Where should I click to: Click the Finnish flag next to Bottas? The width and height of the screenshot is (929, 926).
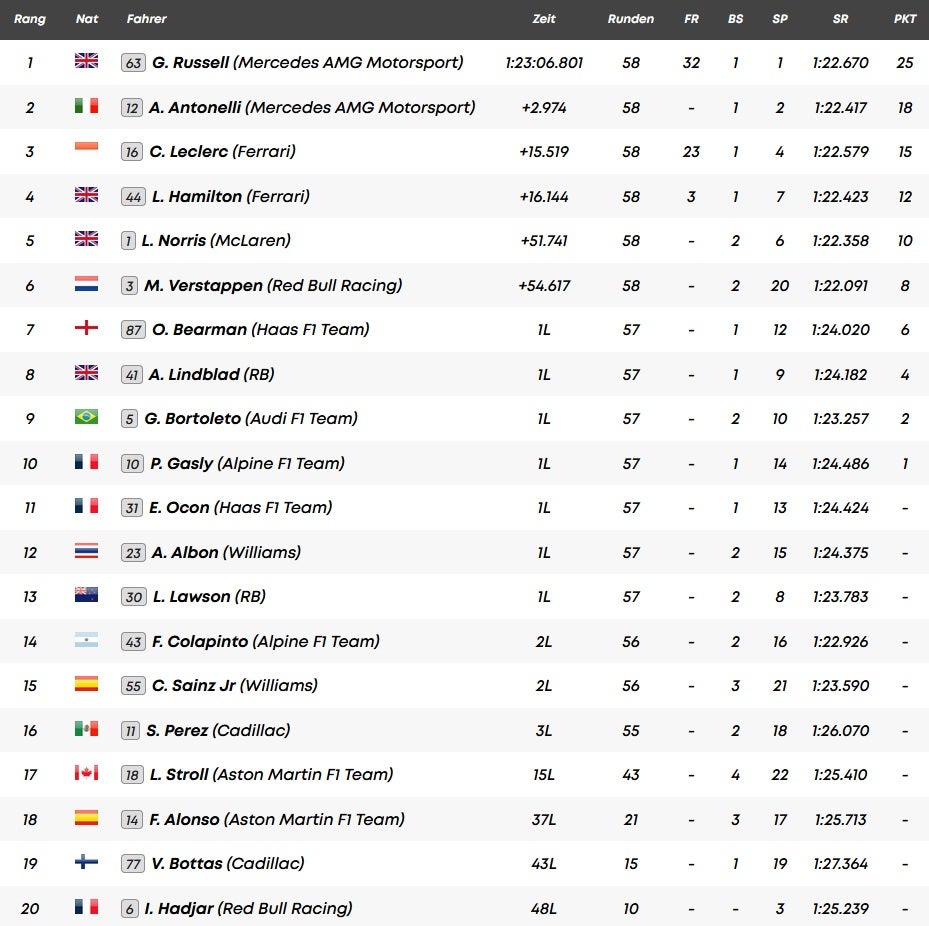87,862
